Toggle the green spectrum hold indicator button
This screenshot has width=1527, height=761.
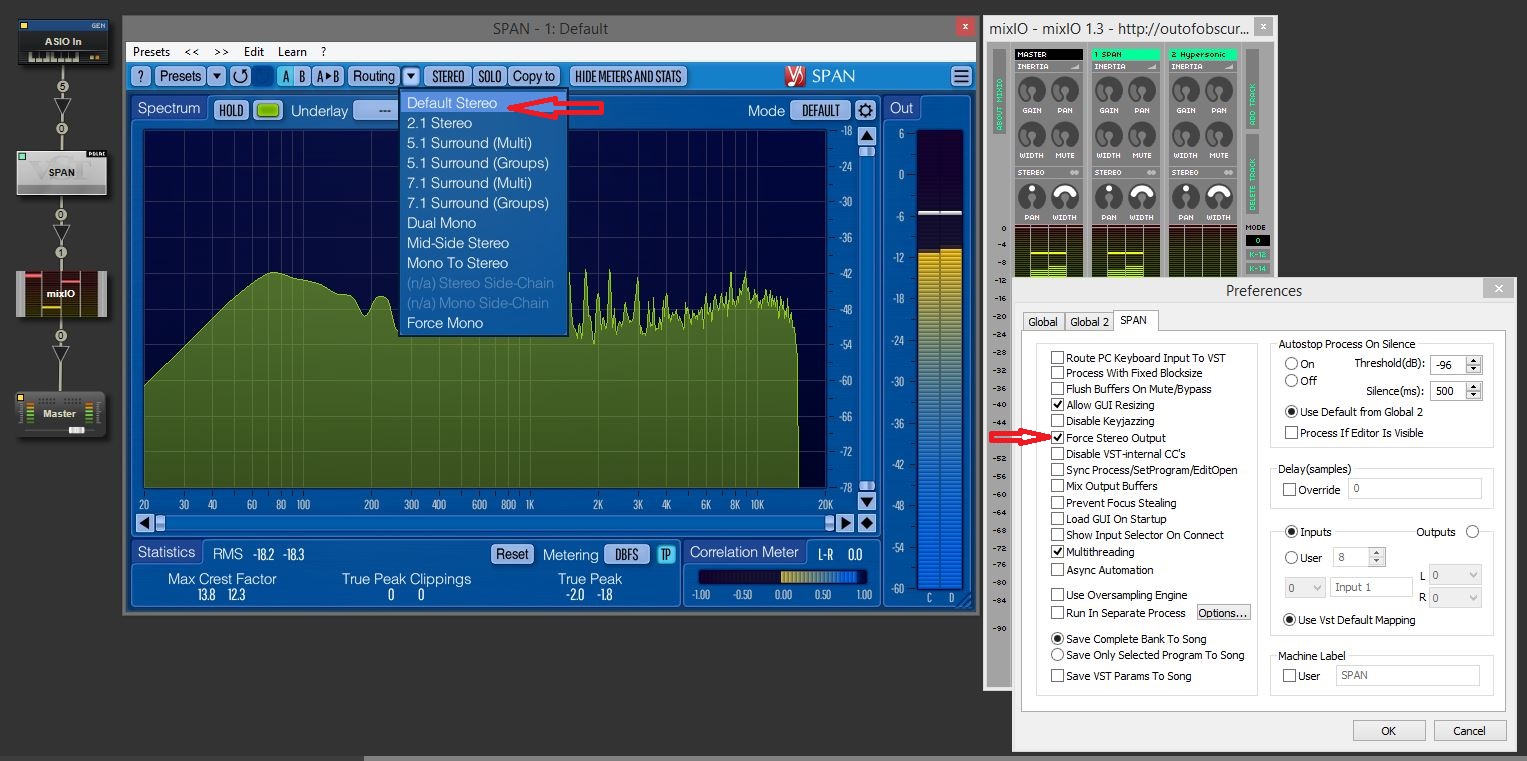(x=267, y=110)
